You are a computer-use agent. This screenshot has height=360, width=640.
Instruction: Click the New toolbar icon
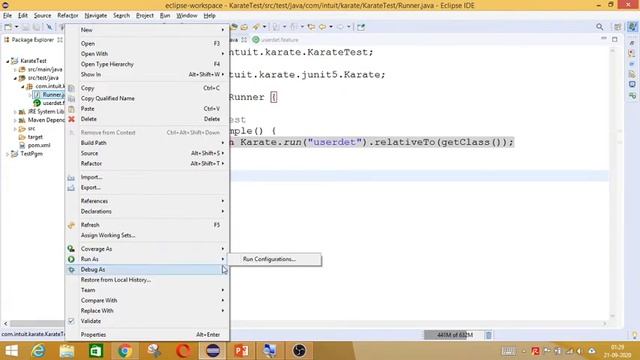8,27
